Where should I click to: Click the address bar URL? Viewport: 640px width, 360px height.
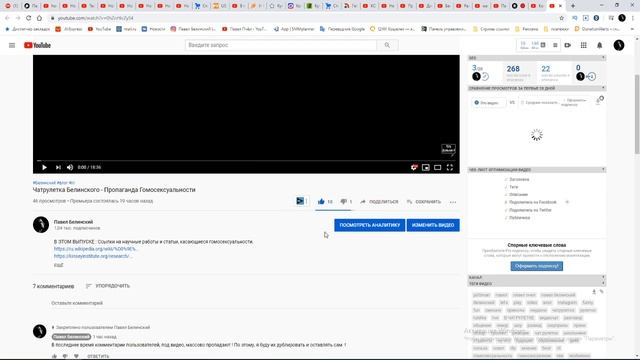(96, 18)
